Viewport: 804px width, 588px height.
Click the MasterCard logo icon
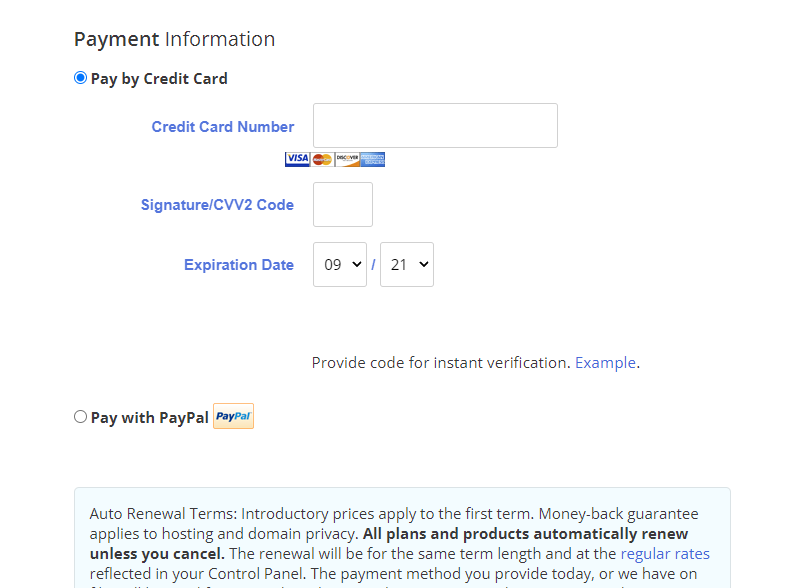(x=323, y=159)
